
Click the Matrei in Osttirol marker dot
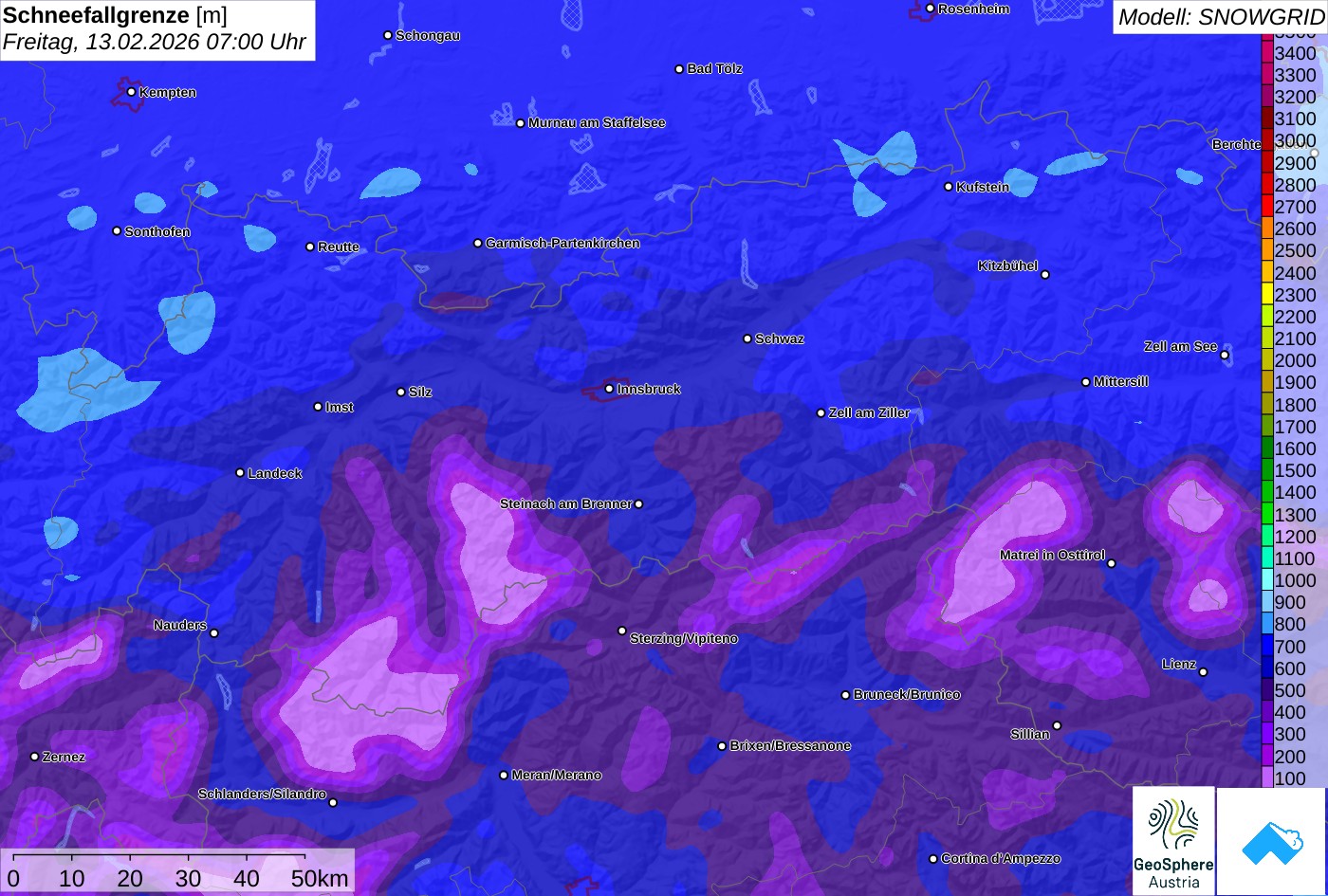tap(1111, 563)
